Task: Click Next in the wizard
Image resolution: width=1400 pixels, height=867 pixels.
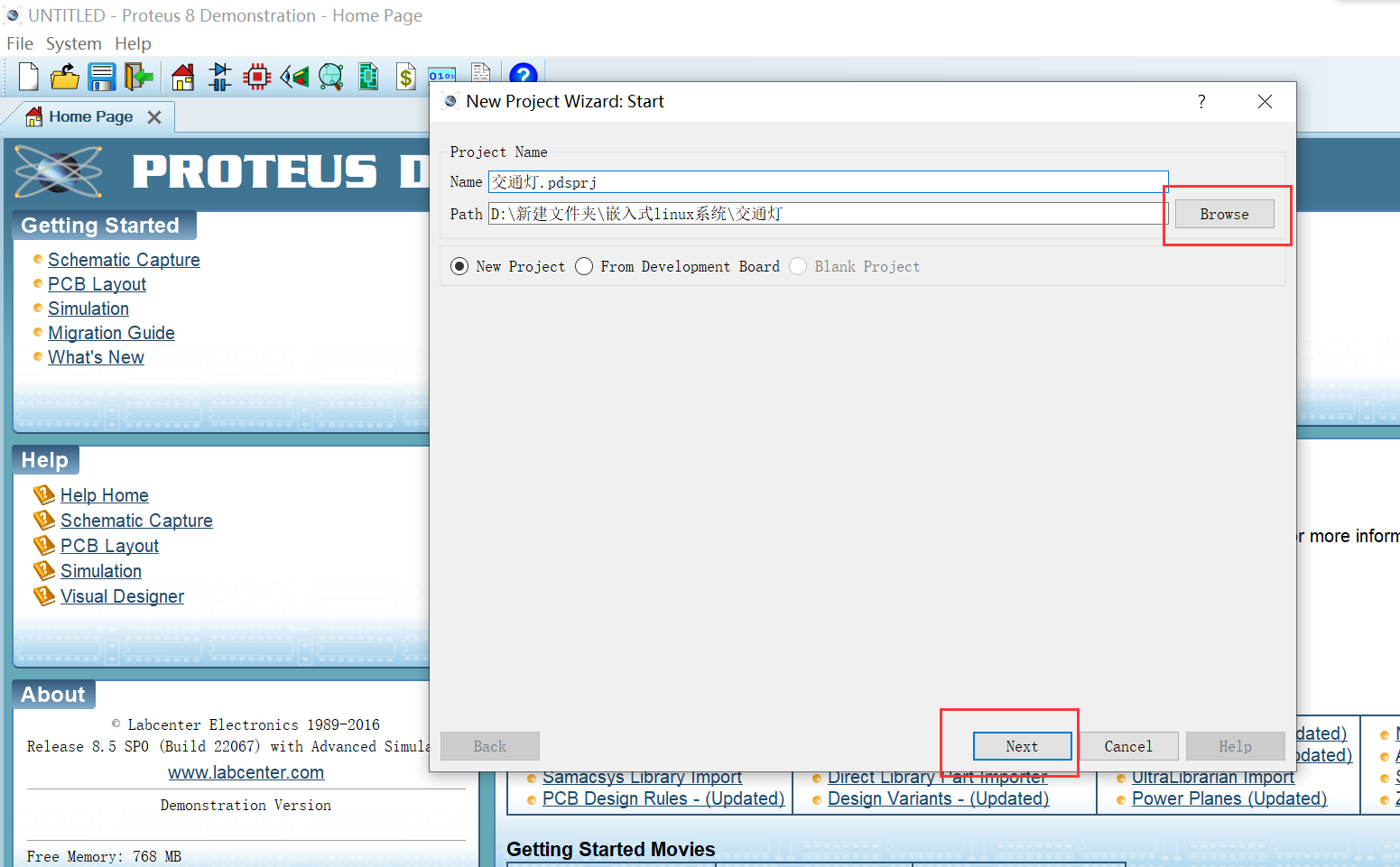Action: coord(1022,746)
